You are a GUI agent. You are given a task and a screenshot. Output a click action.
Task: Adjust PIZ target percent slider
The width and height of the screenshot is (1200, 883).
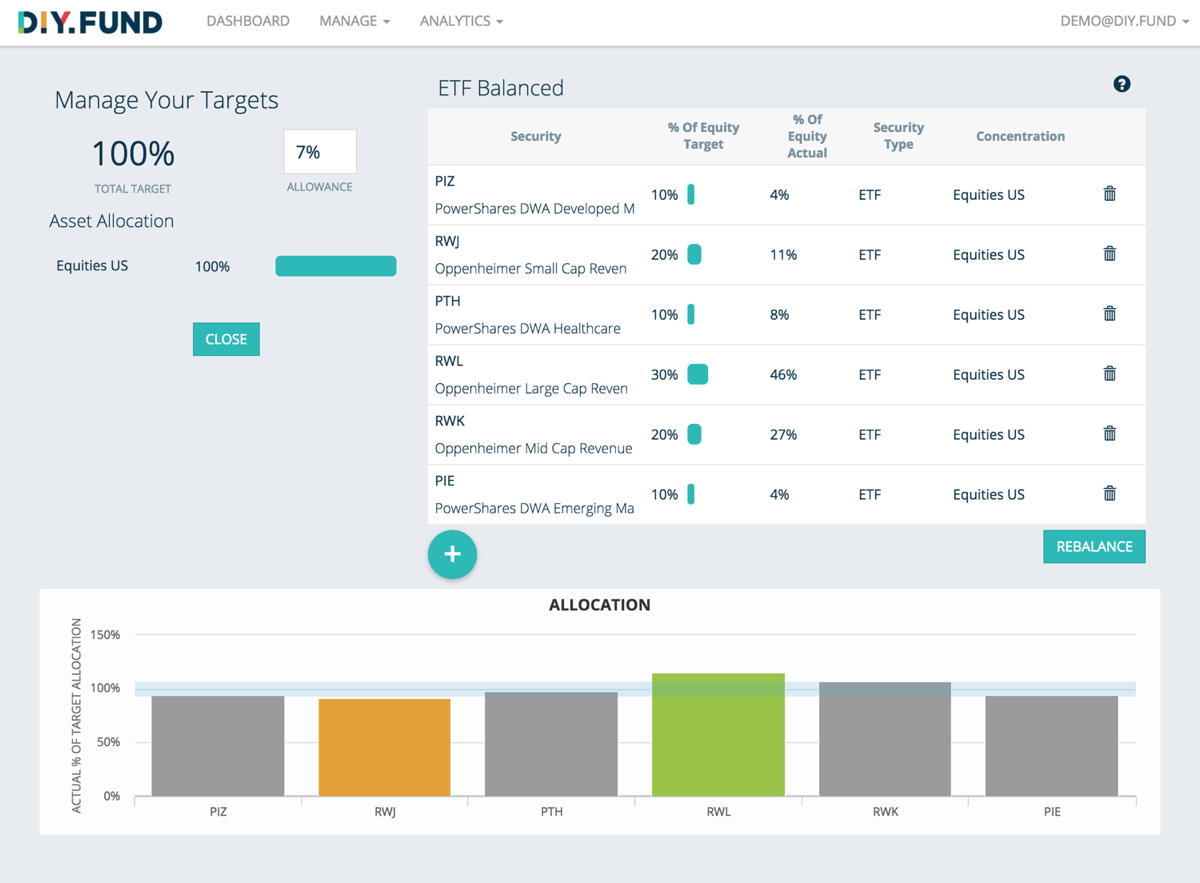[691, 195]
